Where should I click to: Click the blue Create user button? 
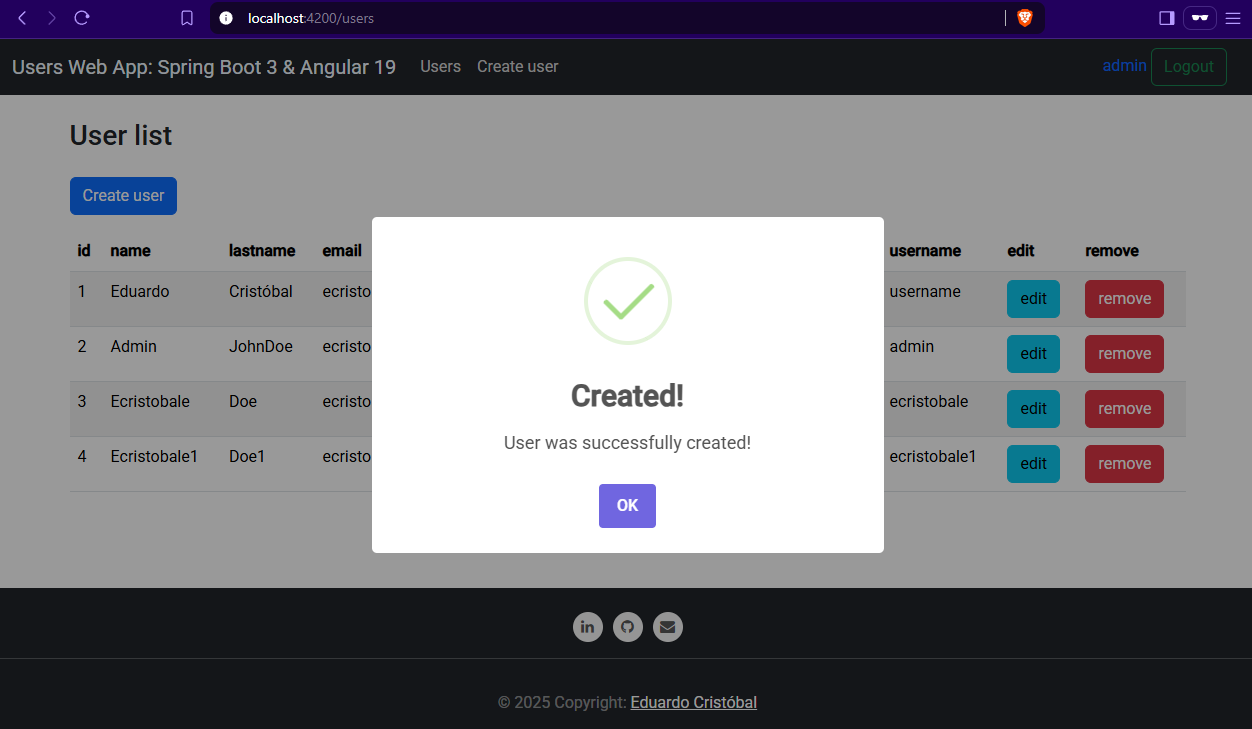pos(123,196)
